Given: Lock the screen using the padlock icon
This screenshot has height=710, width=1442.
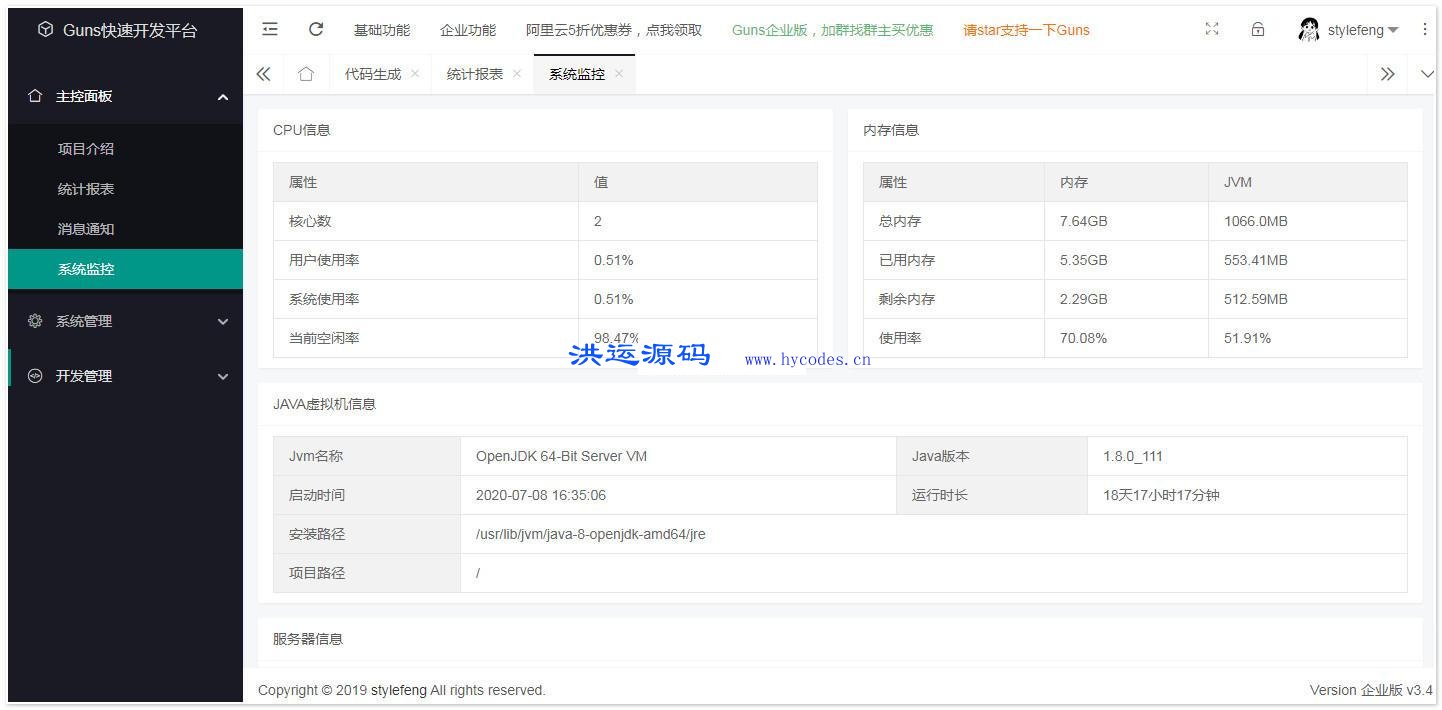Looking at the screenshot, I should [x=1257, y=29].
